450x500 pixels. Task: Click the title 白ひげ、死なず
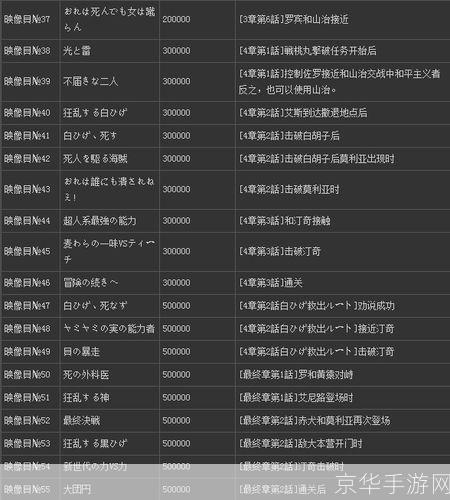pos(95,306)
